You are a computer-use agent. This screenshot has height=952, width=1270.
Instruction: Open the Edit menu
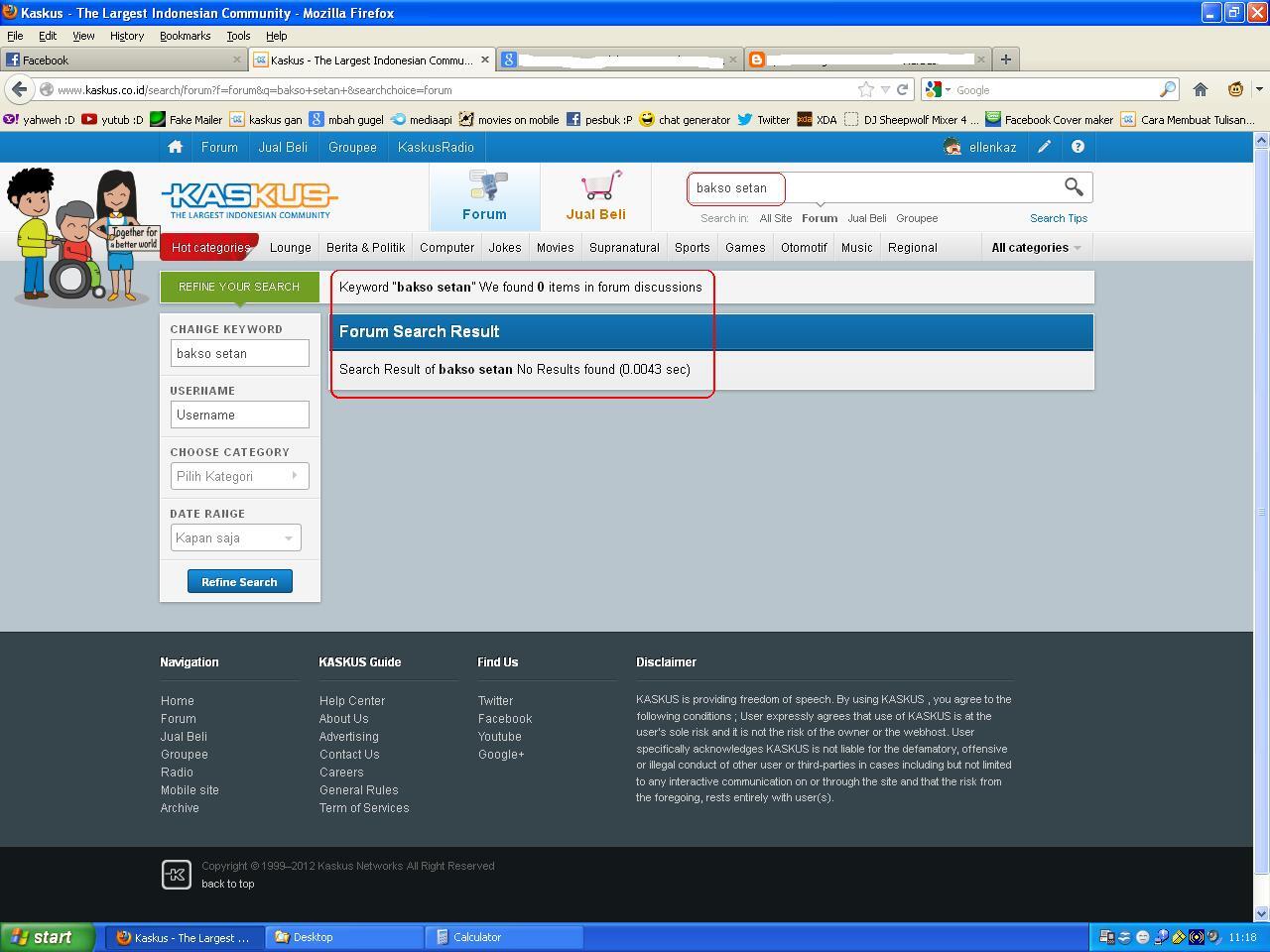[48, 36]
